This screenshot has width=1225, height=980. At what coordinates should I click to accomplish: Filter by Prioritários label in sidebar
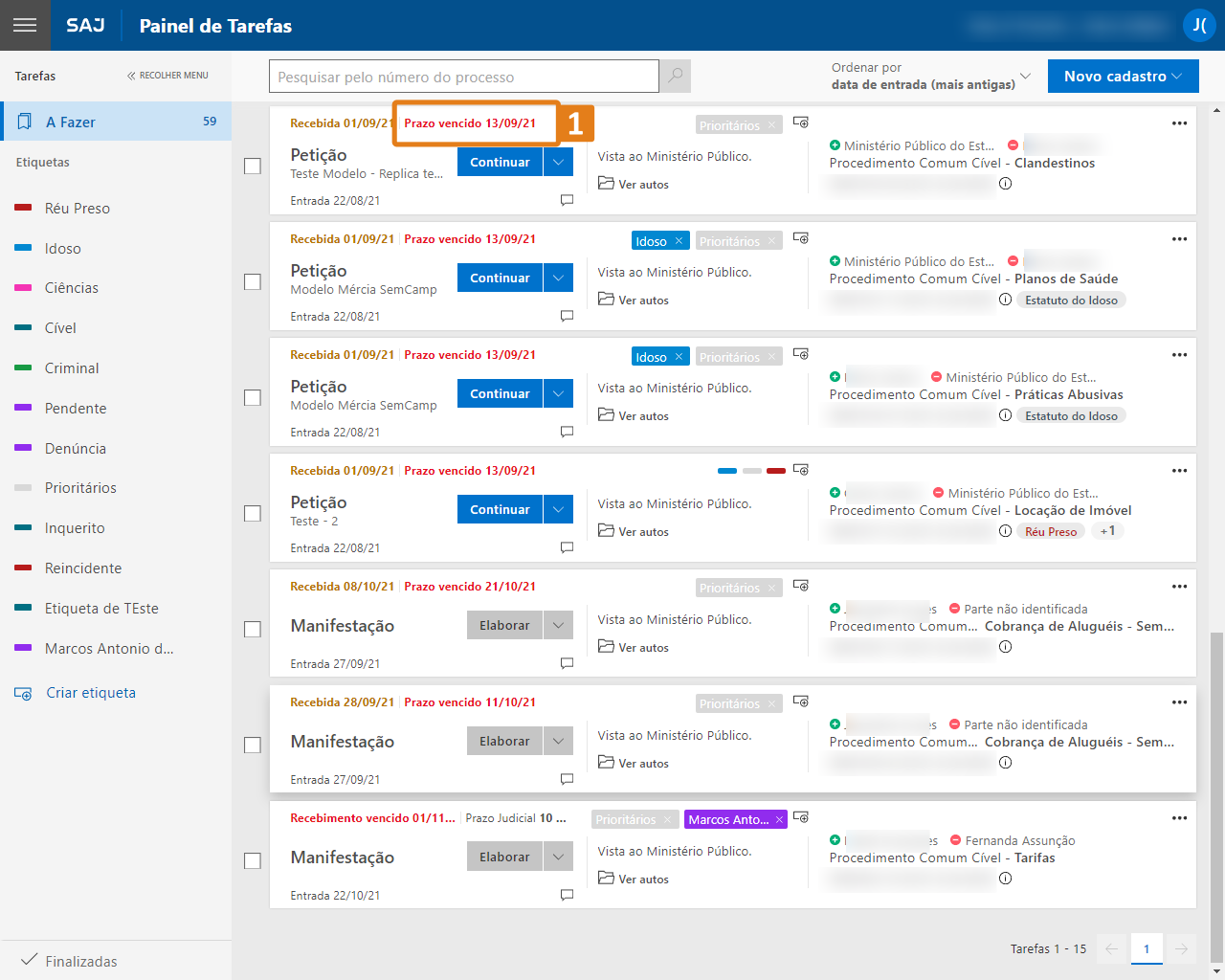pos(80,487)
